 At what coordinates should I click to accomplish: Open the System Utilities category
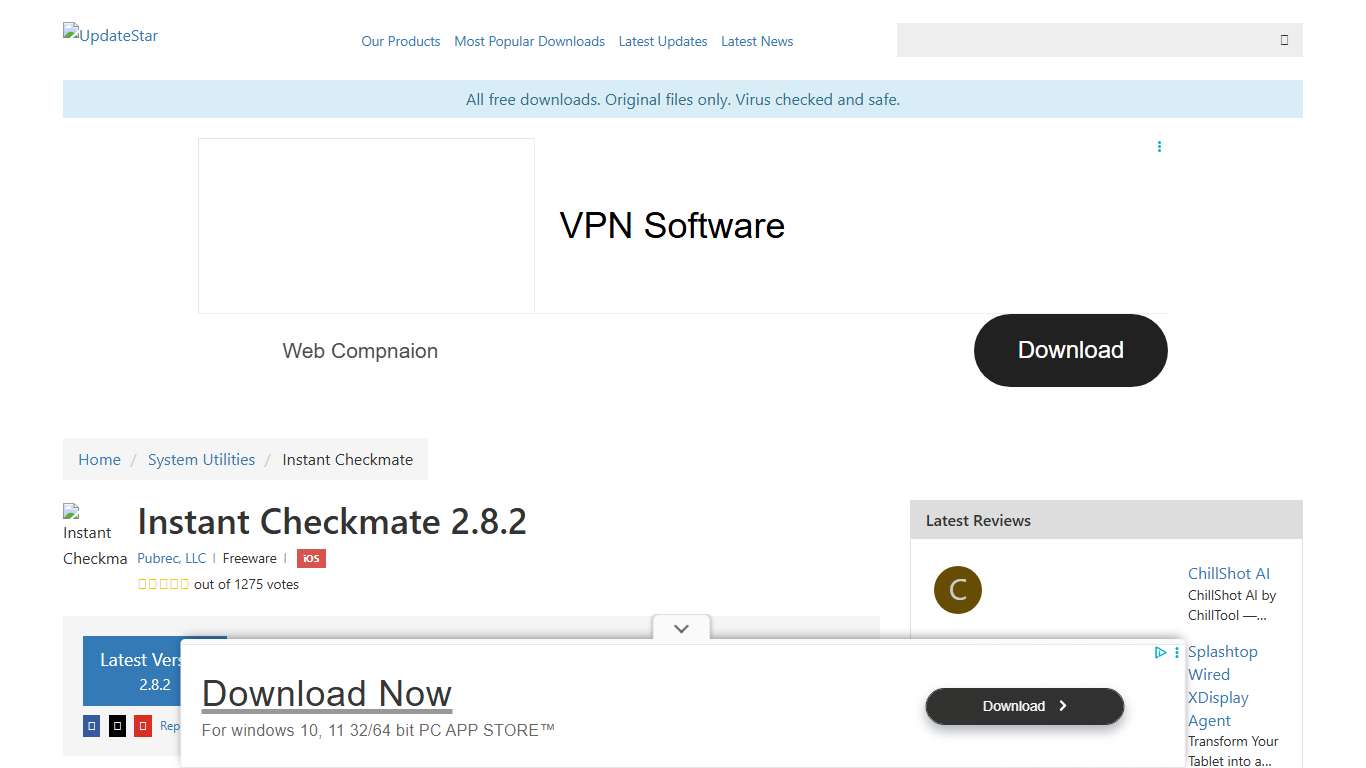point(201,459)
